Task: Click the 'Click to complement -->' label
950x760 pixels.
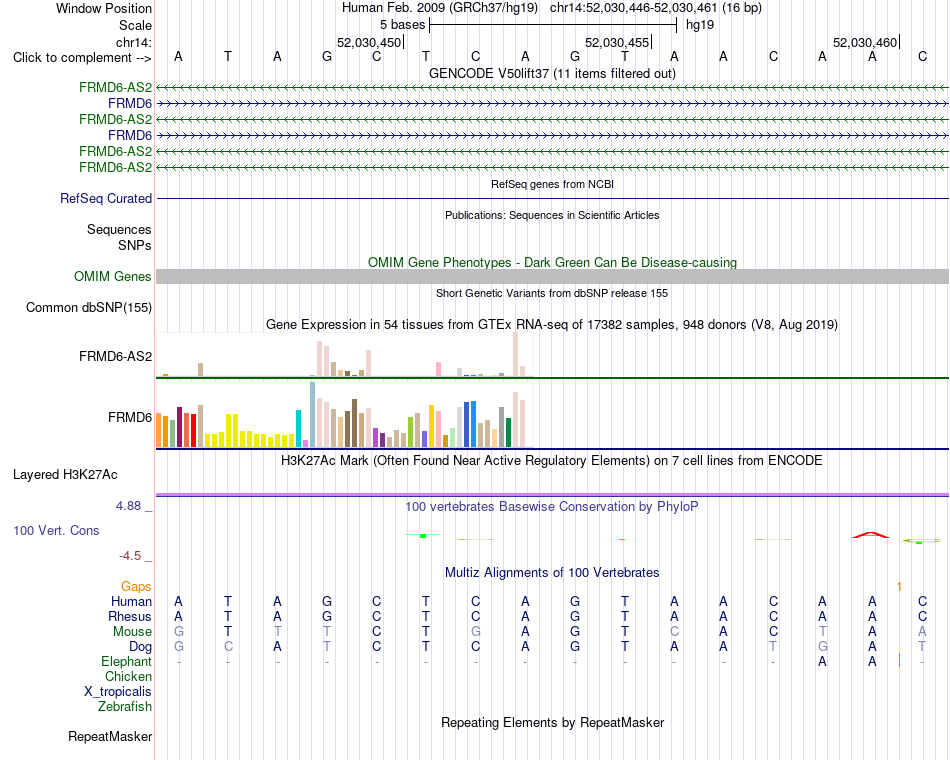Action: pos(82,58)
